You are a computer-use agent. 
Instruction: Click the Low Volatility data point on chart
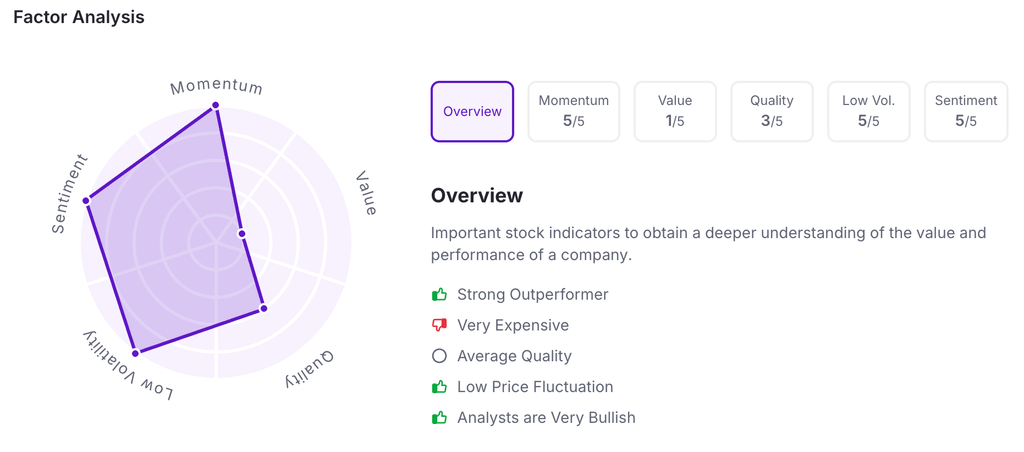(x=136, y=352)
